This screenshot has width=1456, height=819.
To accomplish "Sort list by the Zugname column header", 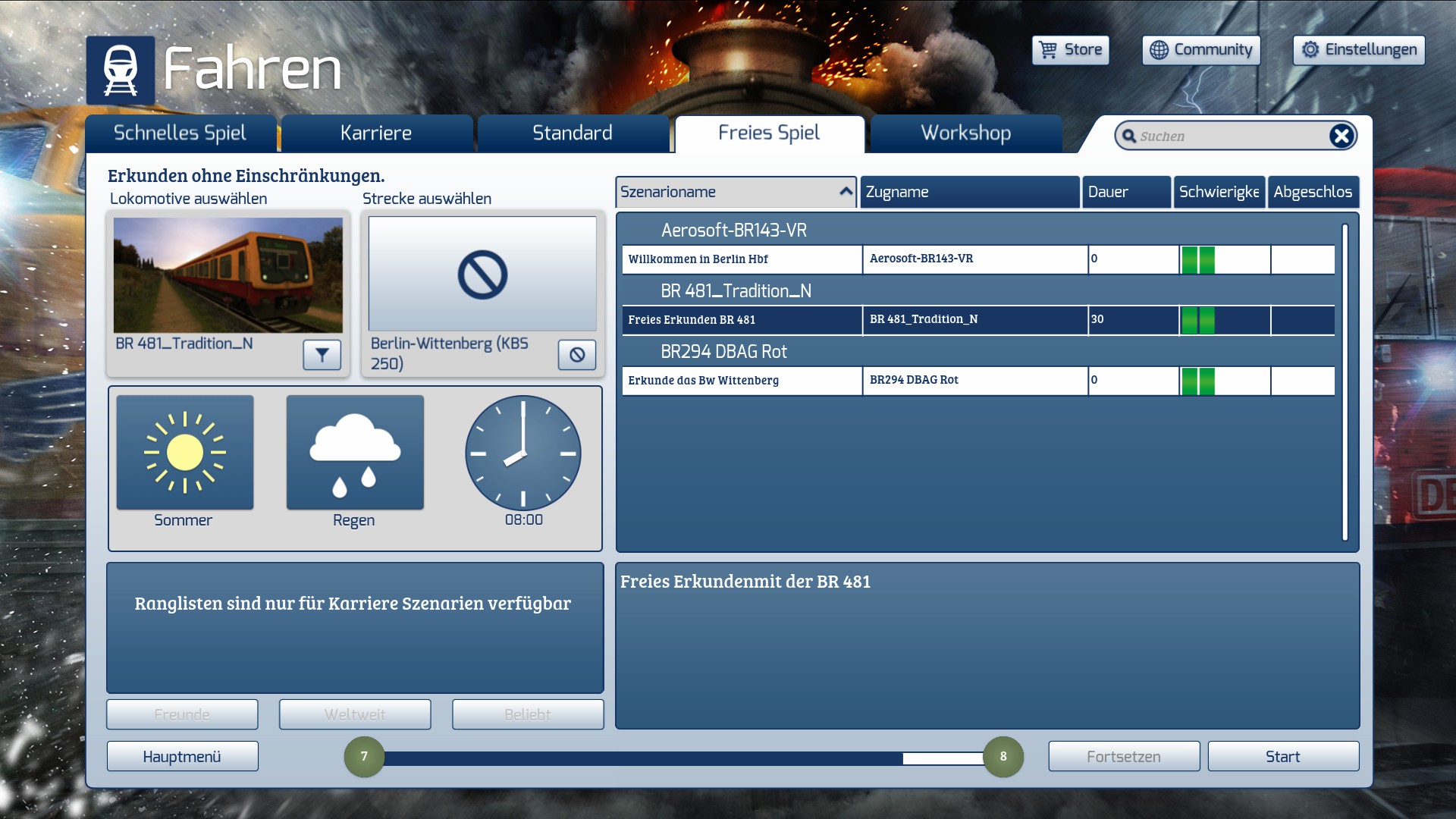I will click(x=969, y=192).
